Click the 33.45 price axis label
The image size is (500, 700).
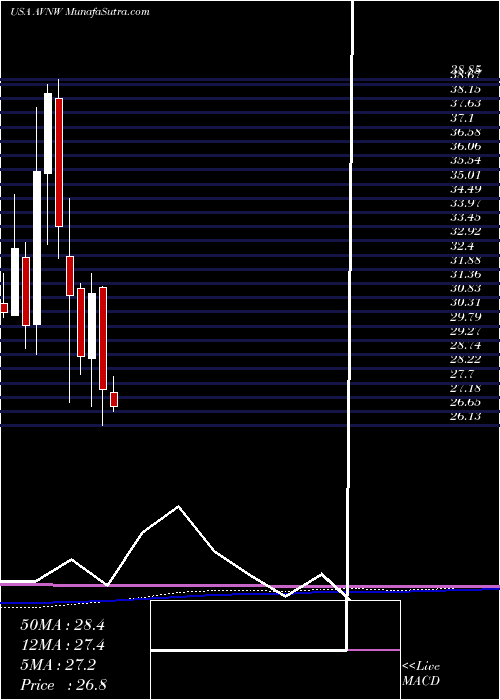pyautogui.click(x=466, y=218)
